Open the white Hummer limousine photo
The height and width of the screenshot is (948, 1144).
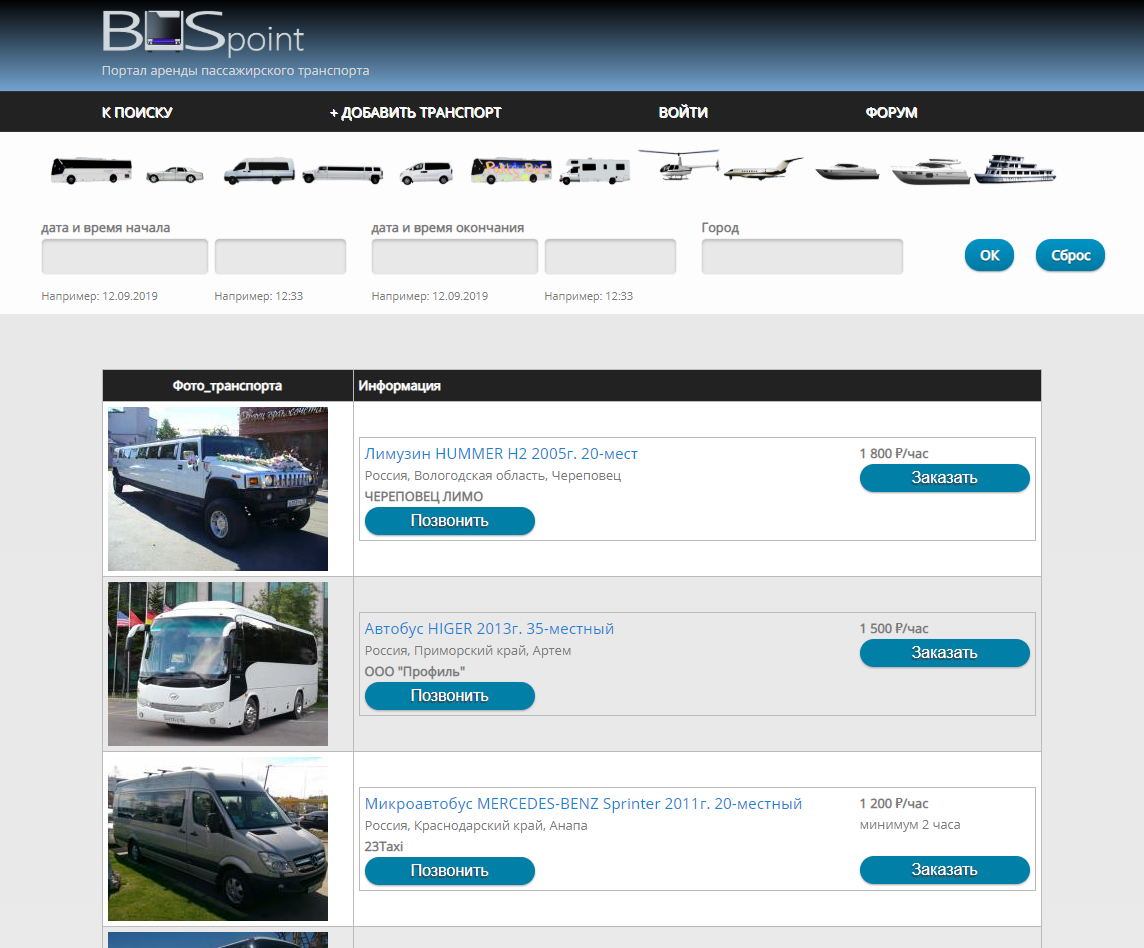coord(218,489)
